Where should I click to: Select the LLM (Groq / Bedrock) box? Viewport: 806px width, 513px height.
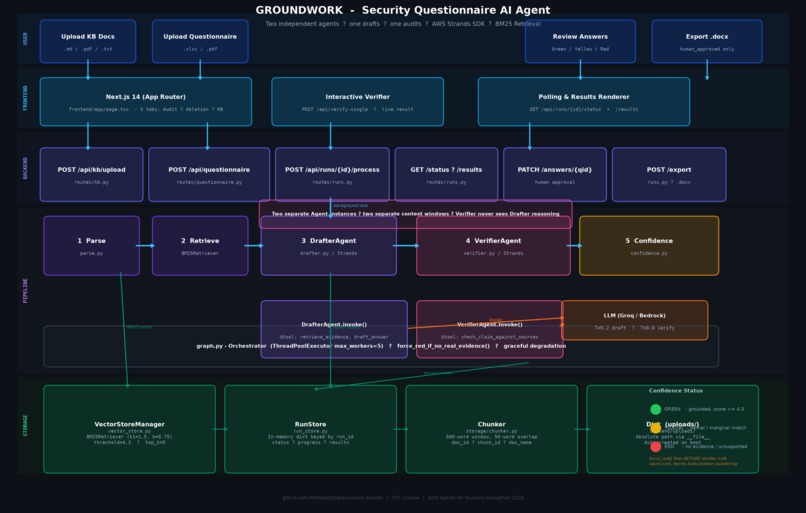coord(634,320)
